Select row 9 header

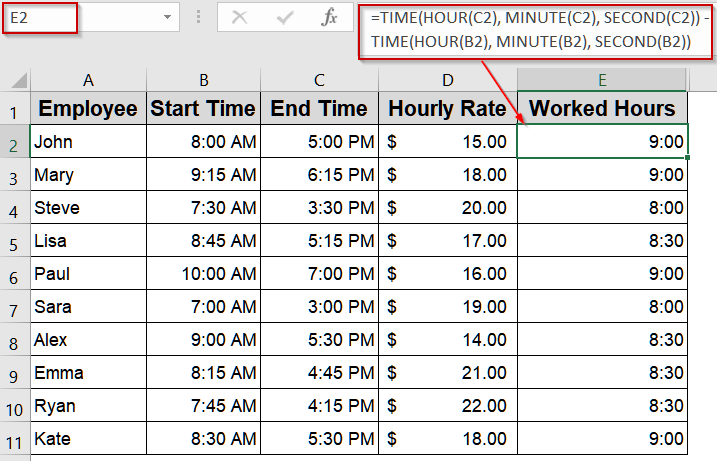coord(15,372)
